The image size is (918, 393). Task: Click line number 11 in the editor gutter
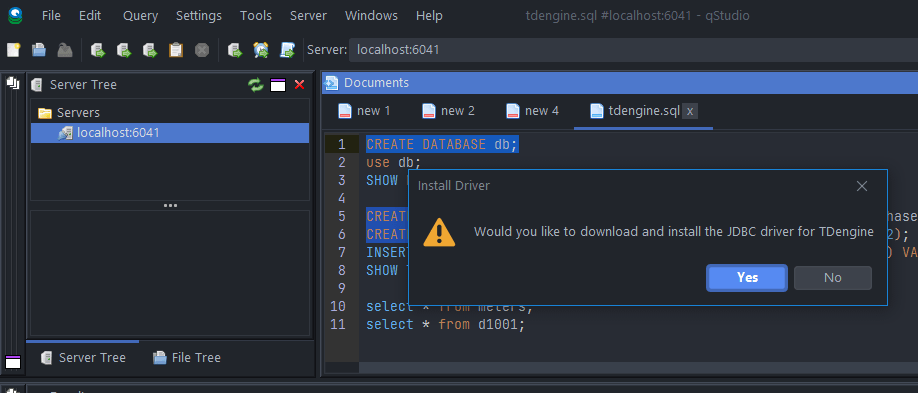[x=338, y=324]
